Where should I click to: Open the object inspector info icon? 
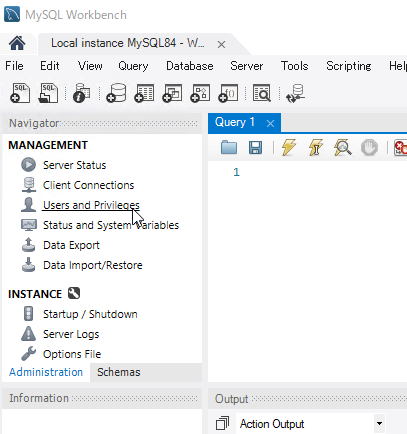click(82, 93)
